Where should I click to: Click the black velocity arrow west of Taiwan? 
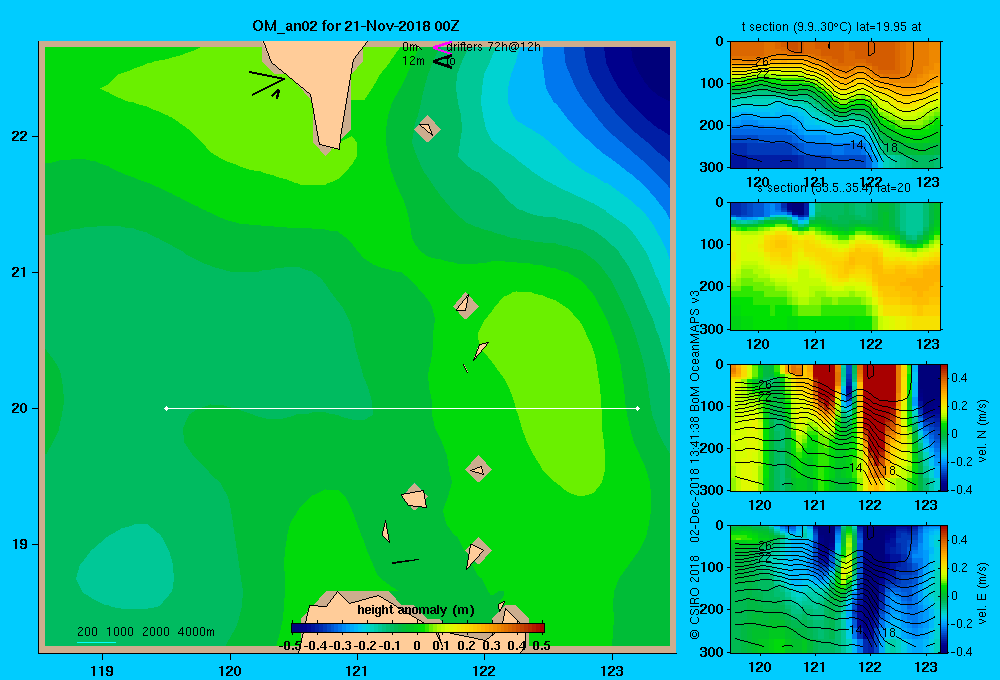tap(267, 84)
